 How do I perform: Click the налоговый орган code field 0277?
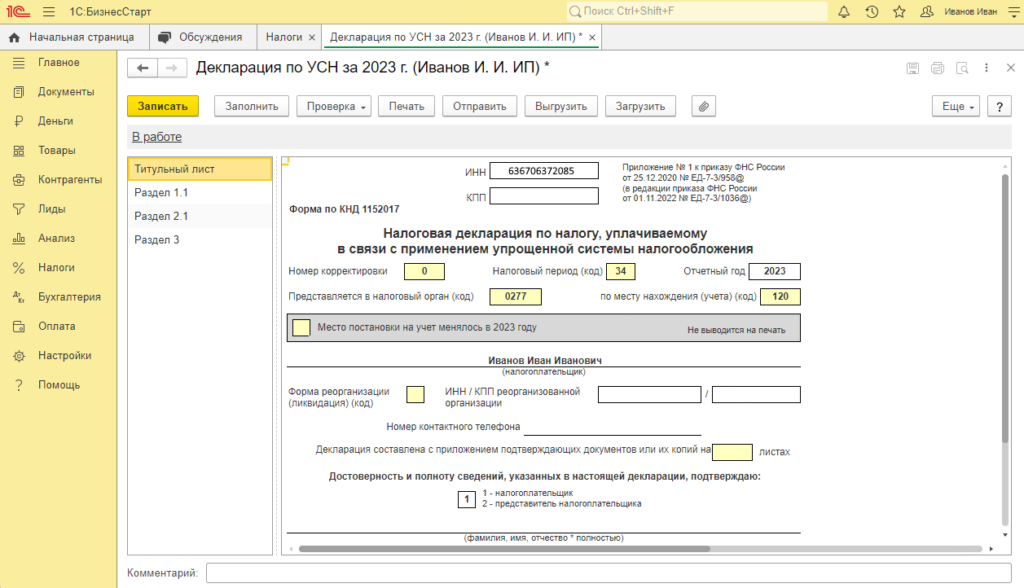coord(516,297)
